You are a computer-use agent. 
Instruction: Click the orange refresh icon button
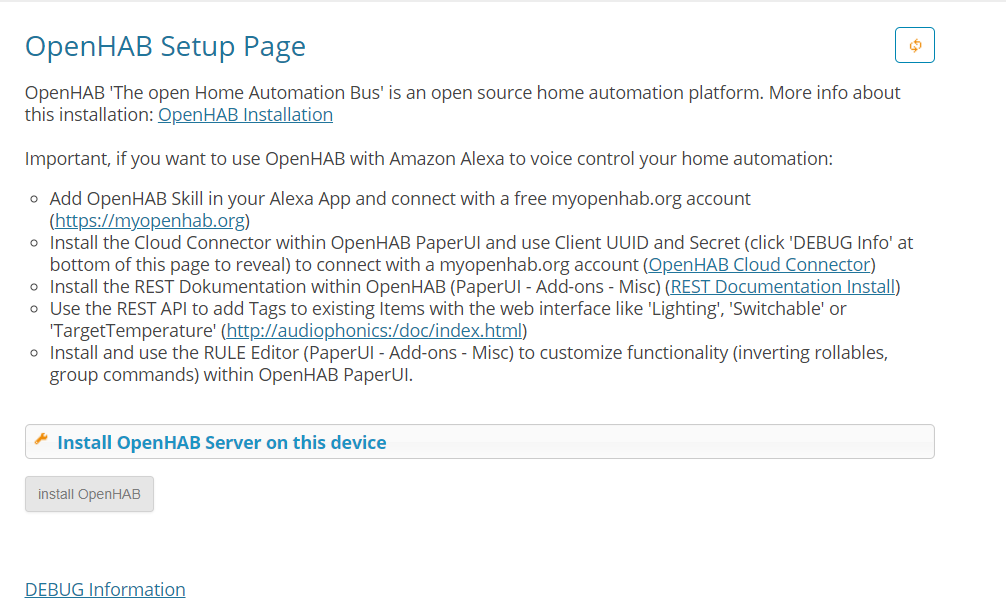click(914, 45)
